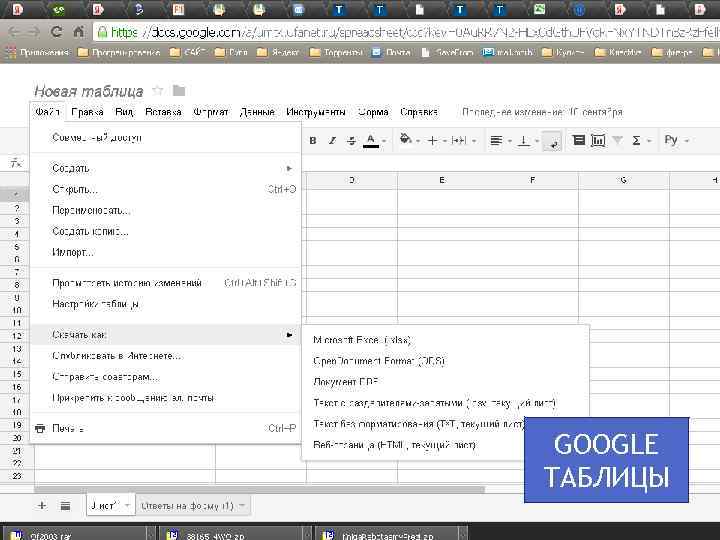
Task: Choose Переименовать... menu item
Action: [x=166, y=210]
